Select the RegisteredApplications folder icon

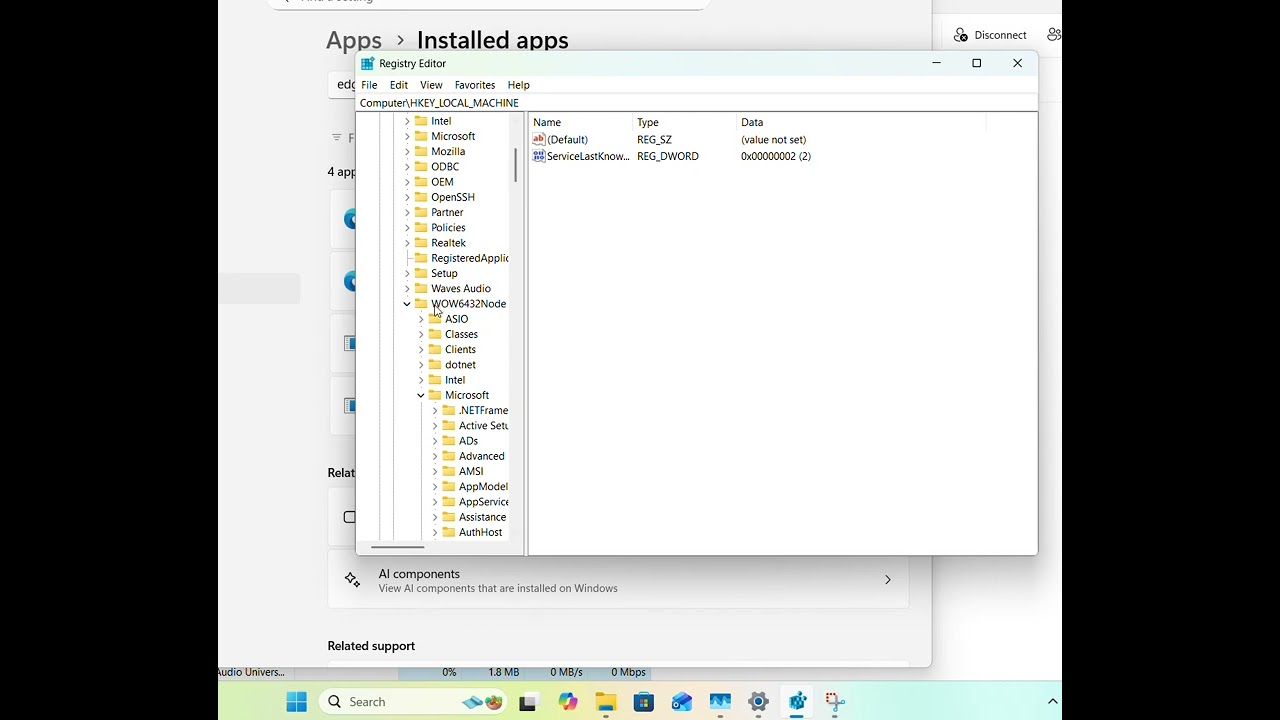pyautogui.click(x=421, y=258)
